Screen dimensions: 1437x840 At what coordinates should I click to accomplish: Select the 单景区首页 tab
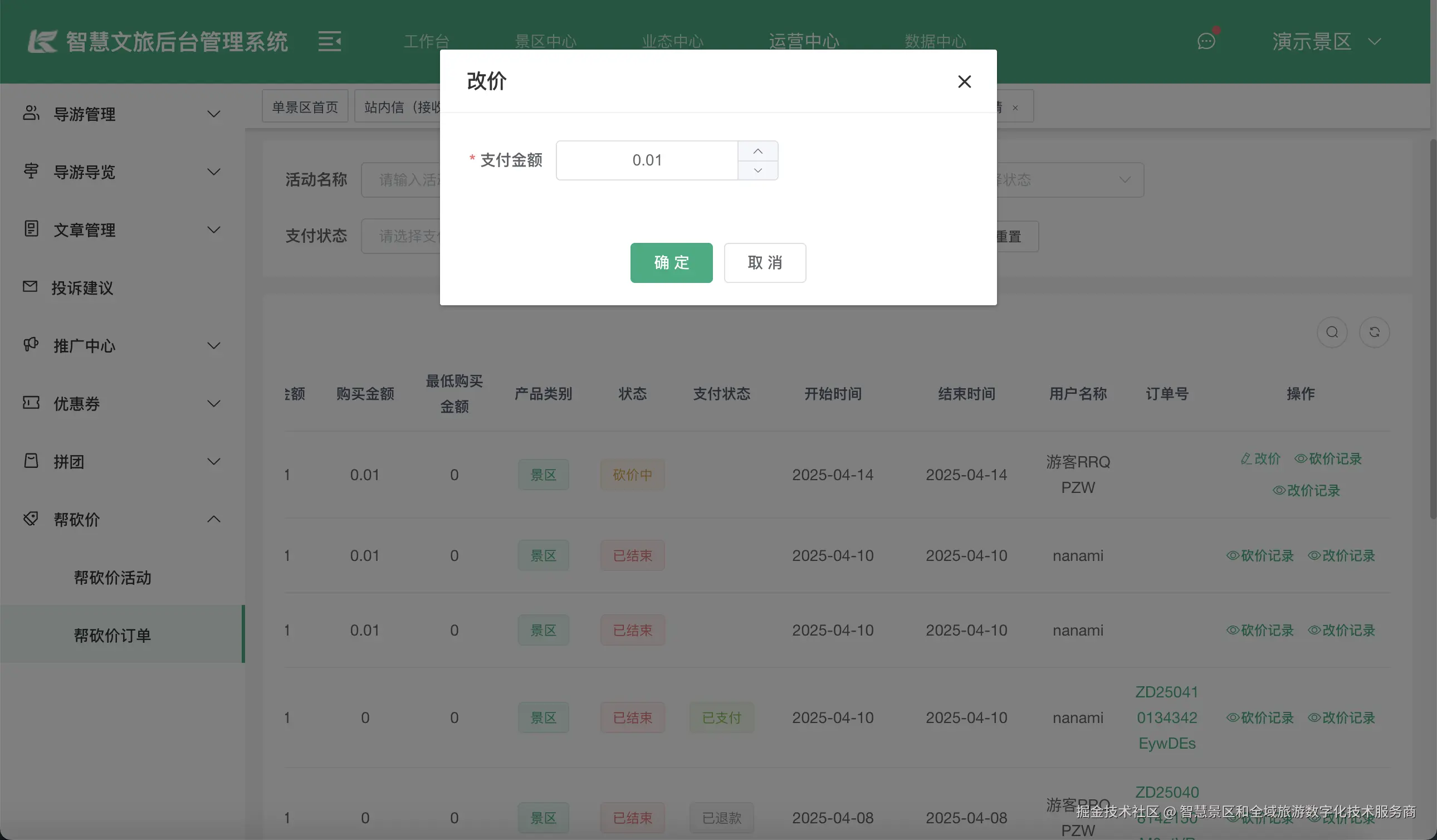pyautogui.click(x=305, y=105)
